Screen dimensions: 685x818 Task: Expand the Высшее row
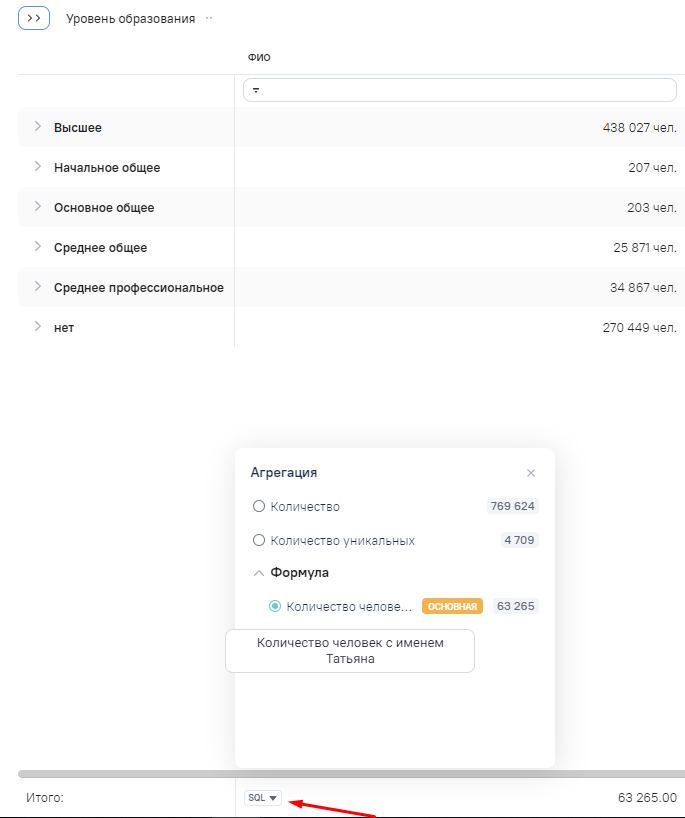pyautogui.click(x=38, y=127)
